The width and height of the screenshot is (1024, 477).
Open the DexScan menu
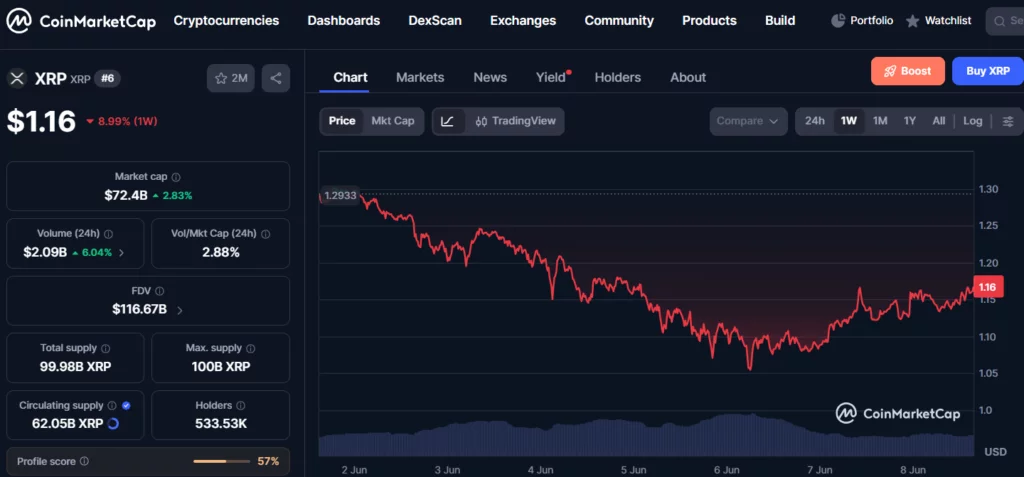(435, 21)
